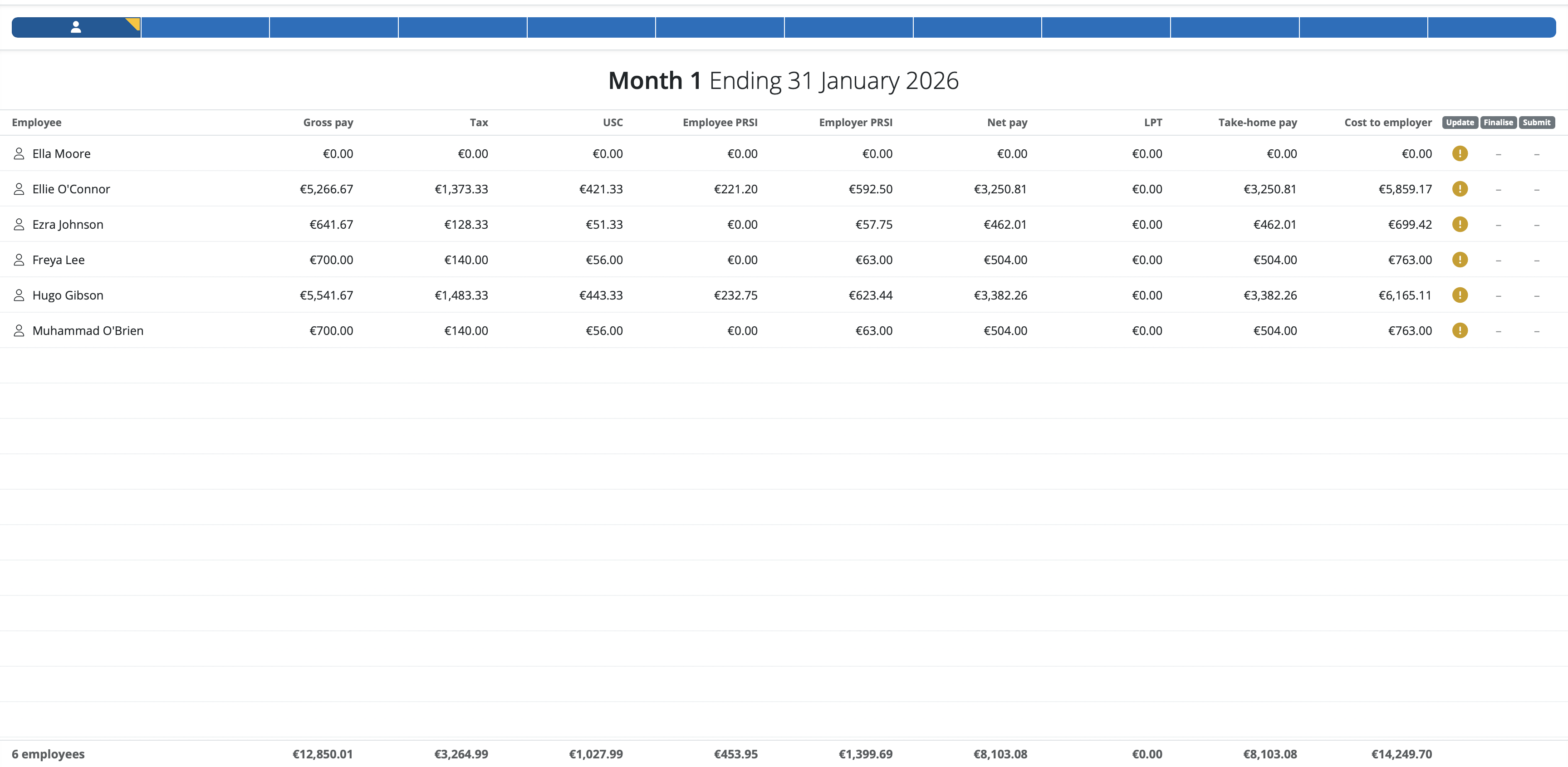The height and width of the screenshot is (767, 1568).
Task: Click the Cost to employer column header
Action: (1387, 123)
